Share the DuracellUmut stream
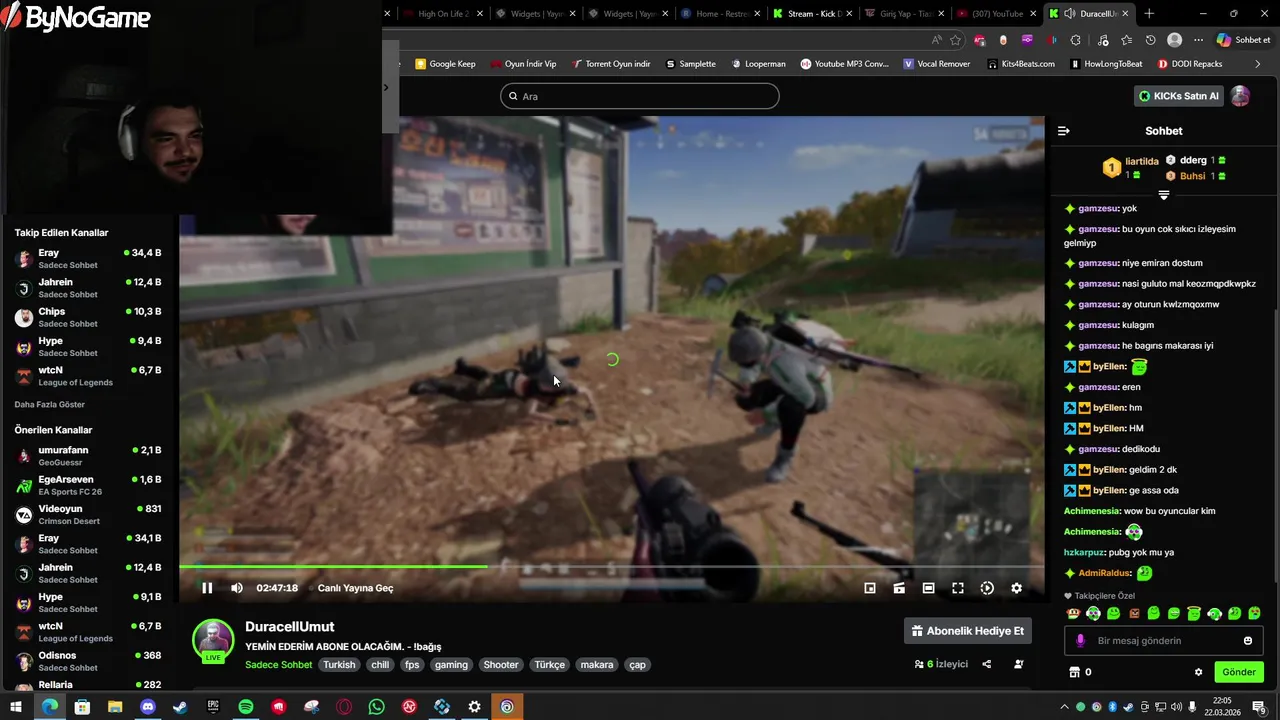This screenshot has width=1280, height=720. tap(987, 664)
